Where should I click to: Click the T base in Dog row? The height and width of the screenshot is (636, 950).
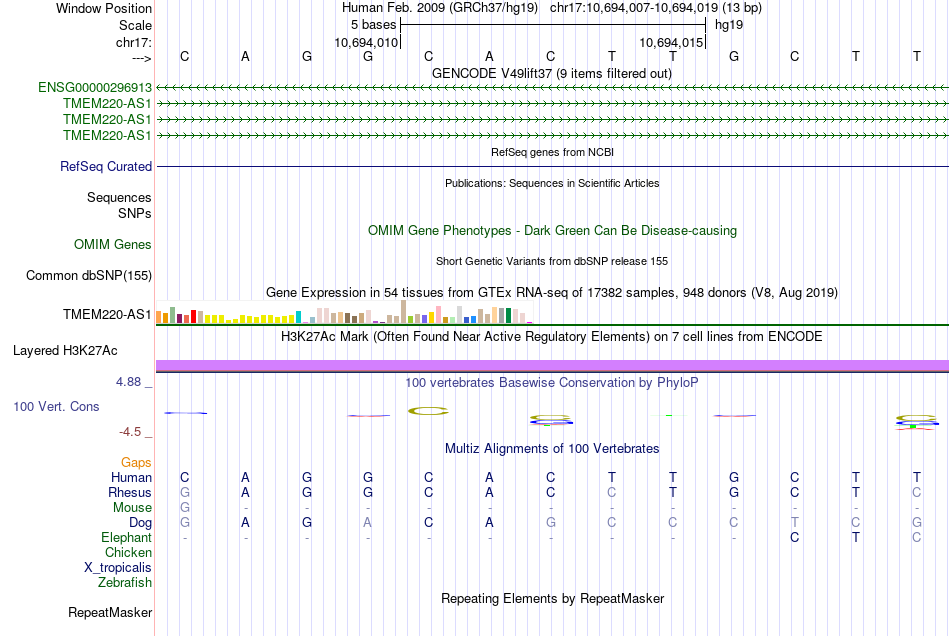pyautogui.click(x=794, y=522)
